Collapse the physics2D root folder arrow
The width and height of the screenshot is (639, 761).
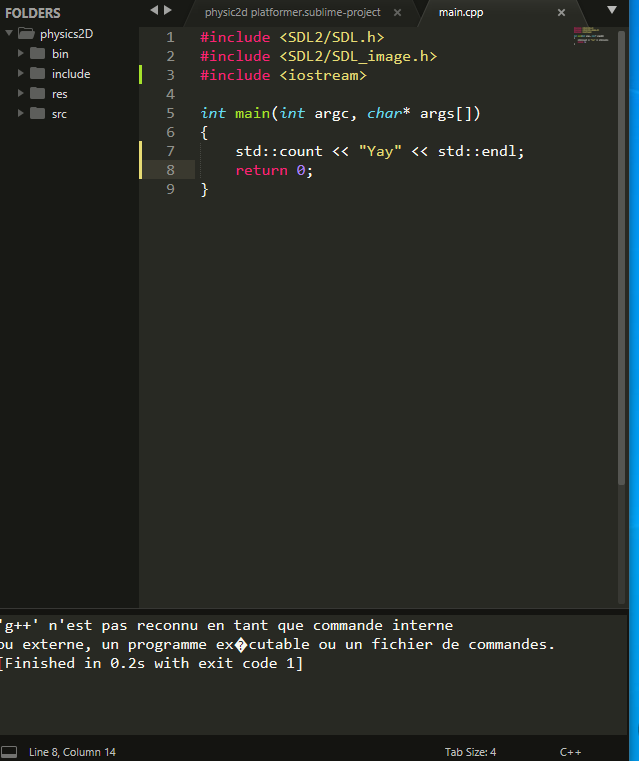click(9, 33)
